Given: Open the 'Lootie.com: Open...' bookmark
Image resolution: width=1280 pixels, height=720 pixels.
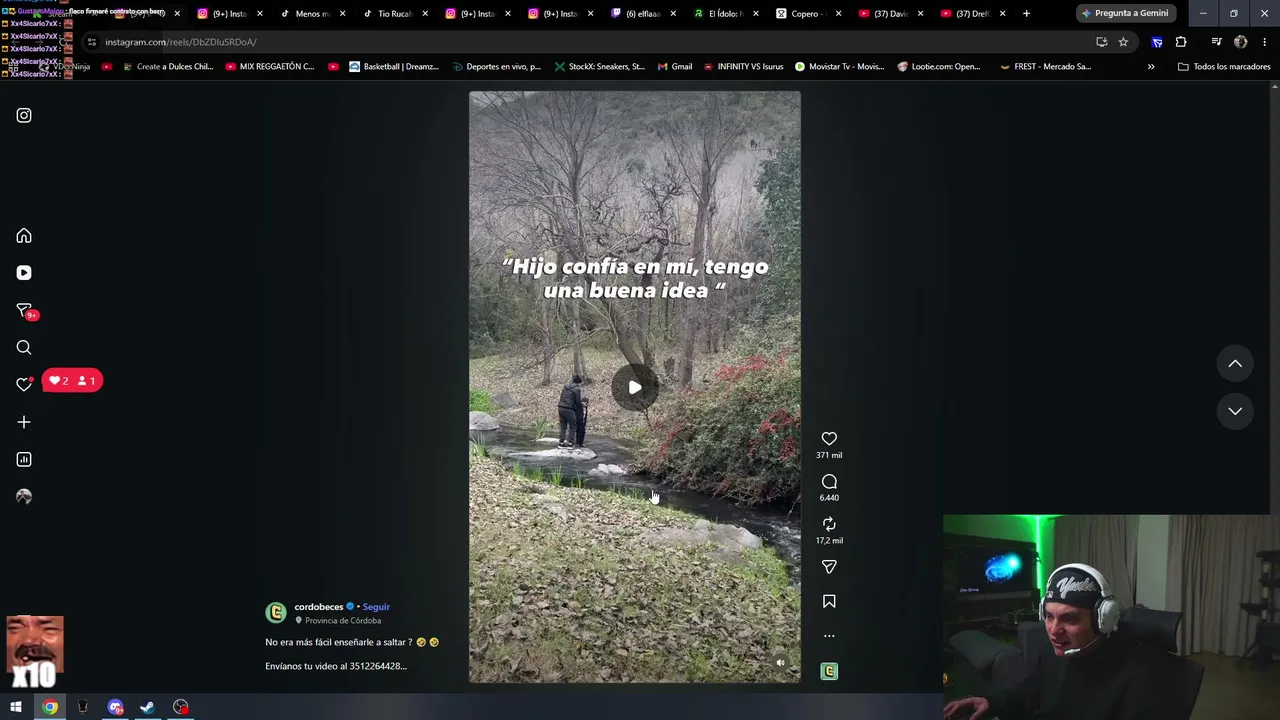Looking at the screenshot, I should 939,67.
